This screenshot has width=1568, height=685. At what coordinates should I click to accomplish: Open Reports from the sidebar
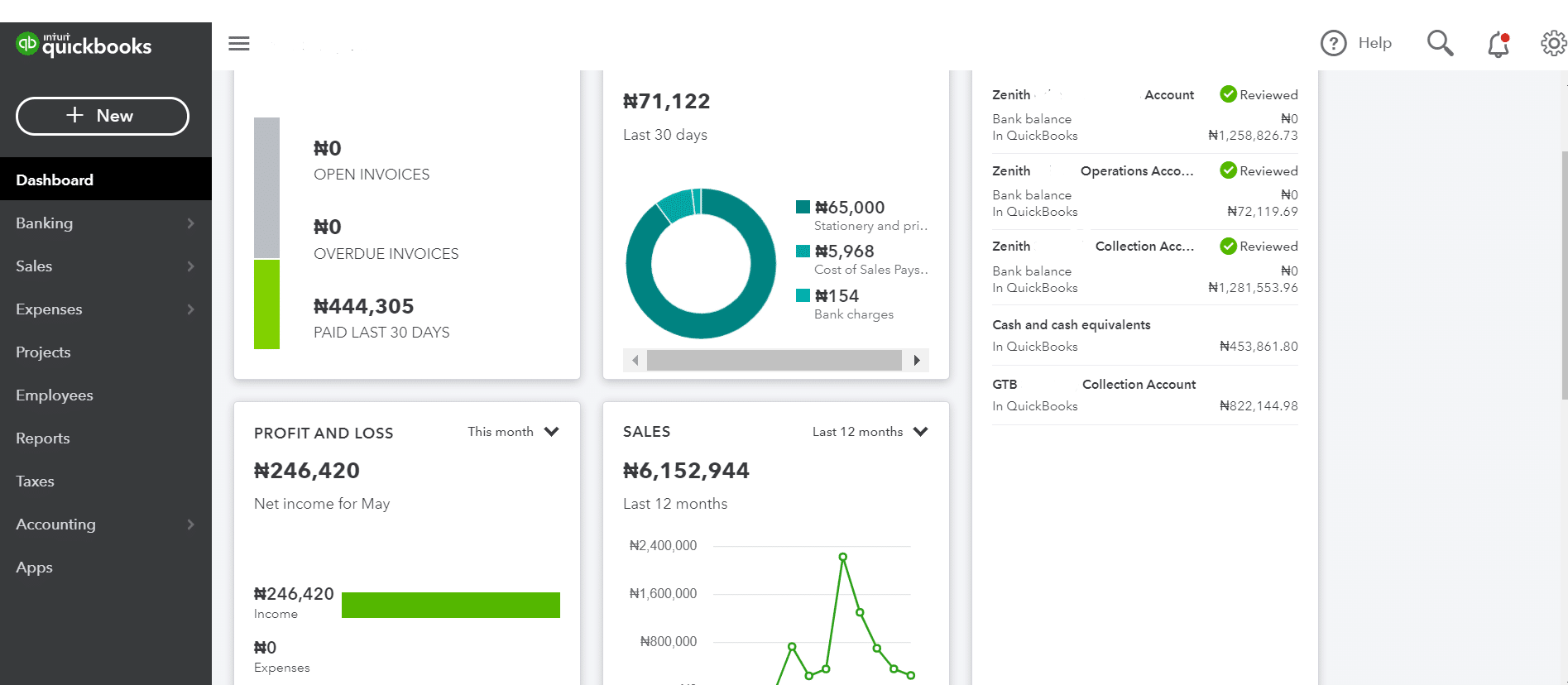pos(43,438)
